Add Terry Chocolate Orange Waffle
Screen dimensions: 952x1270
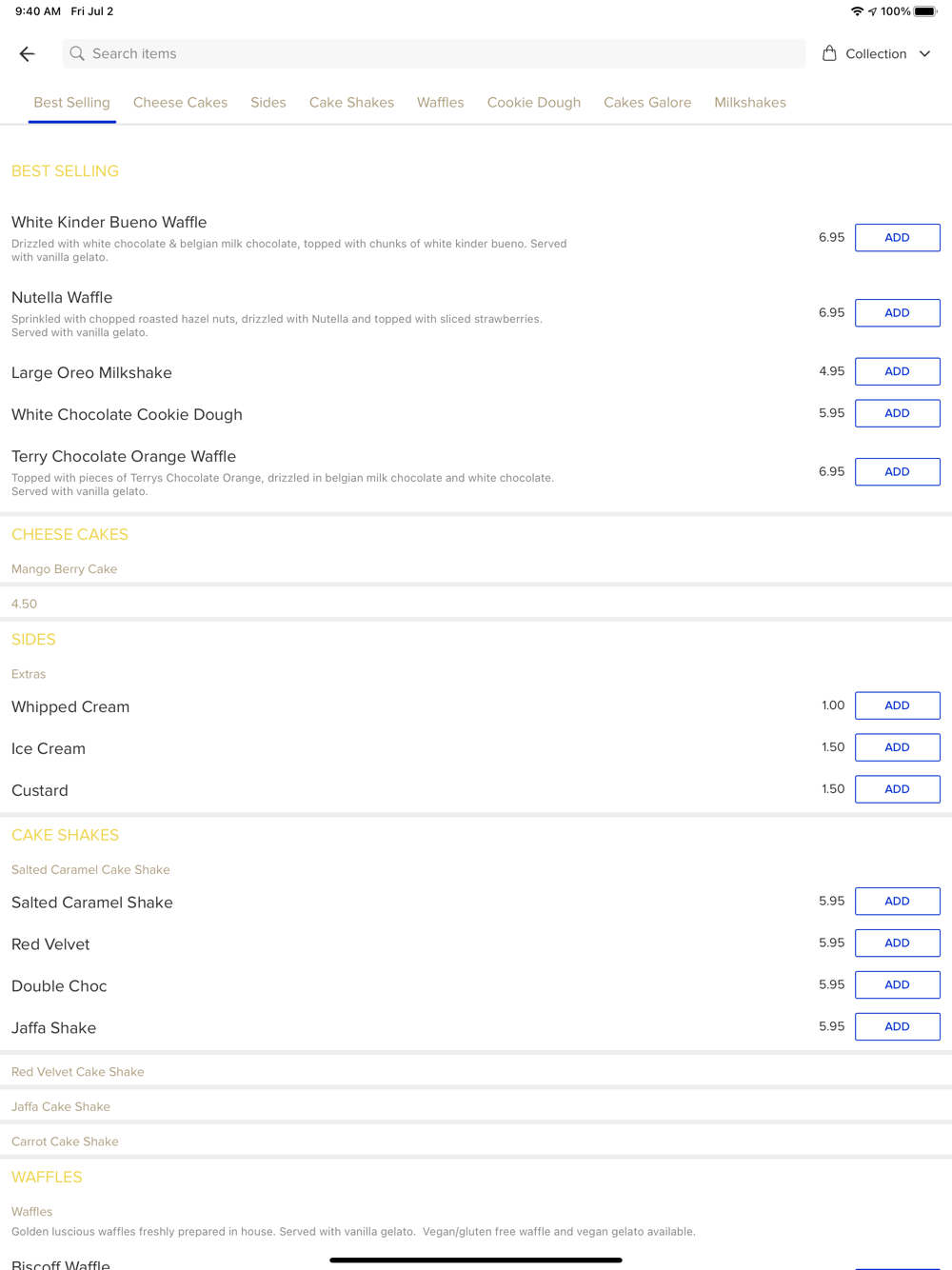pyautogui.click(x=897, y=471)
